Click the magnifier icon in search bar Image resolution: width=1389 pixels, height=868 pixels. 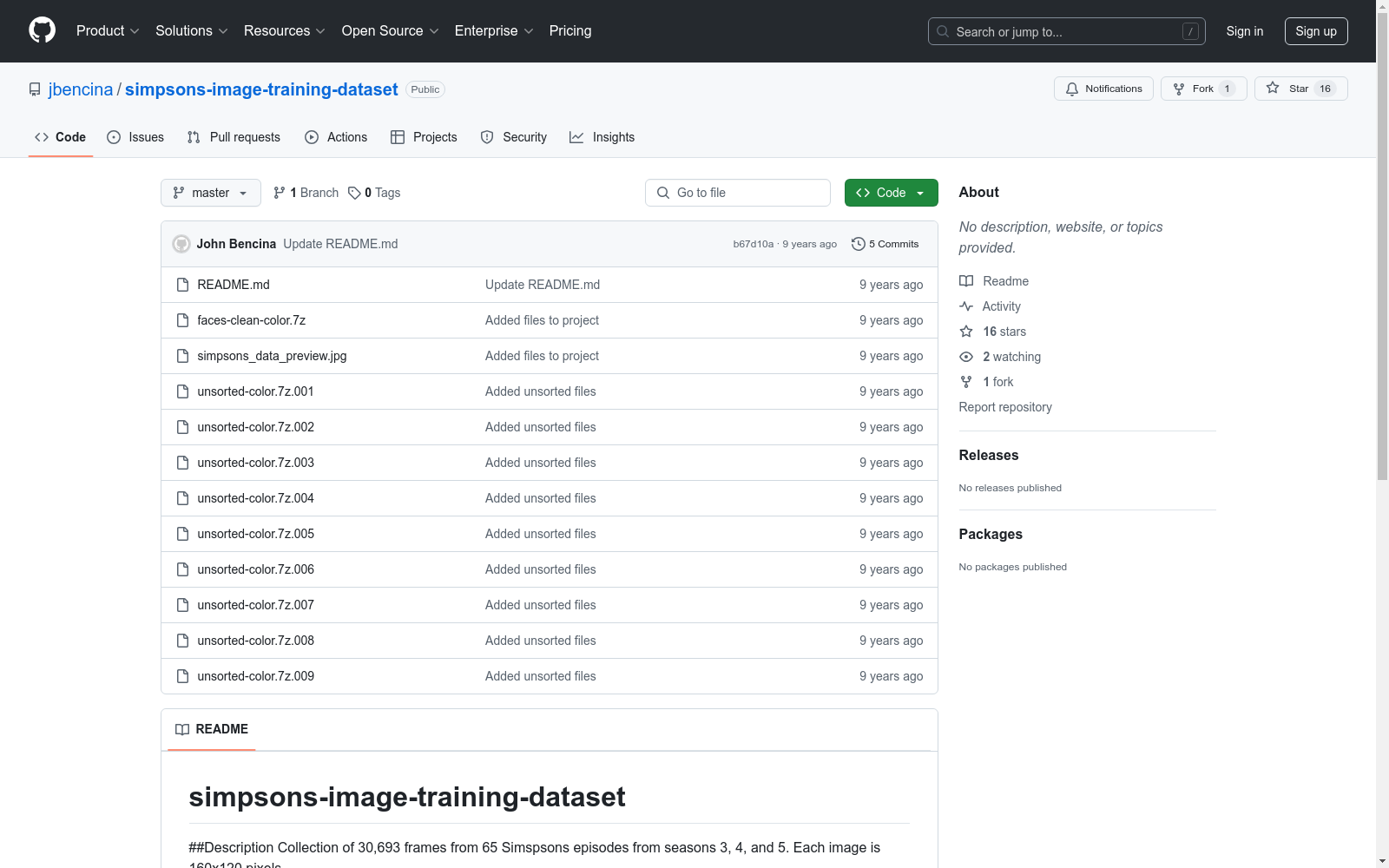(x=943, y=31)
